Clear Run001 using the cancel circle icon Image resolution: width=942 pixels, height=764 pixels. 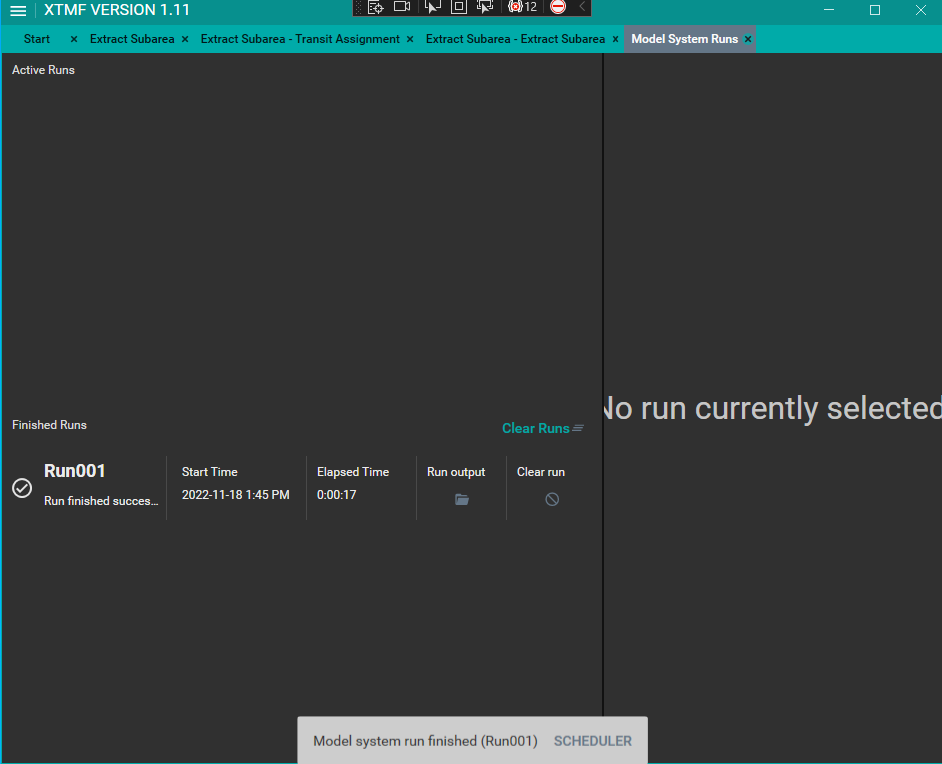(552, 499)
